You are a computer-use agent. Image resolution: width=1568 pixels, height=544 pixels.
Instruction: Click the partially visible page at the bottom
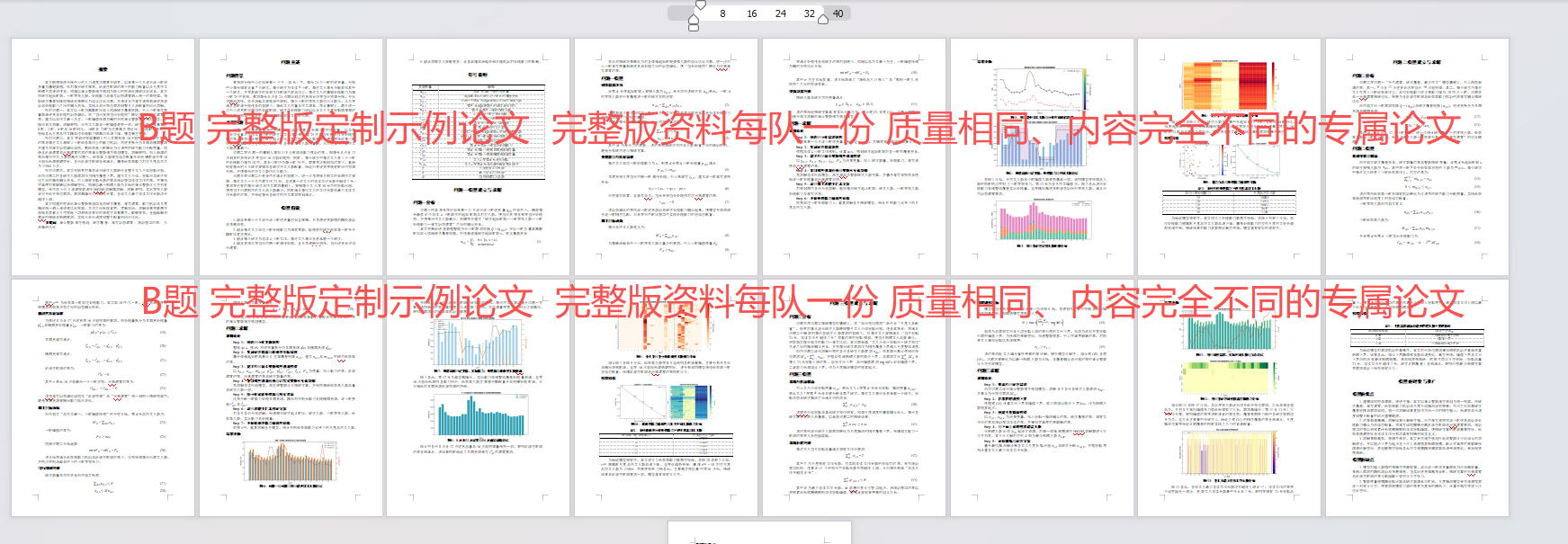pyautogui.click(x=759, y=532)
